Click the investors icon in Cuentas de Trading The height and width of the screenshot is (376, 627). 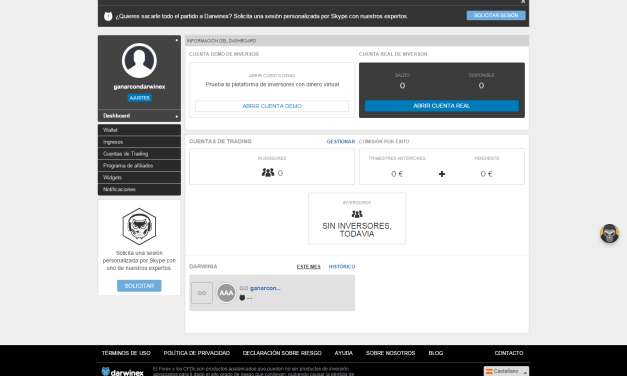pyautogui.click(x=268, y=172)
